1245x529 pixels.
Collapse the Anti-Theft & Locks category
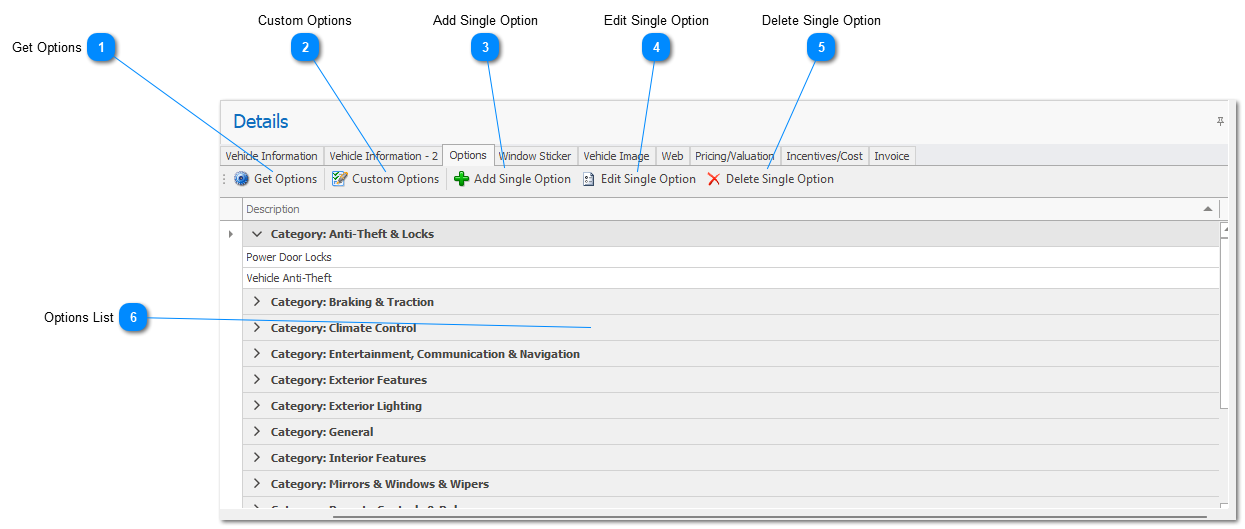[256, 234]
